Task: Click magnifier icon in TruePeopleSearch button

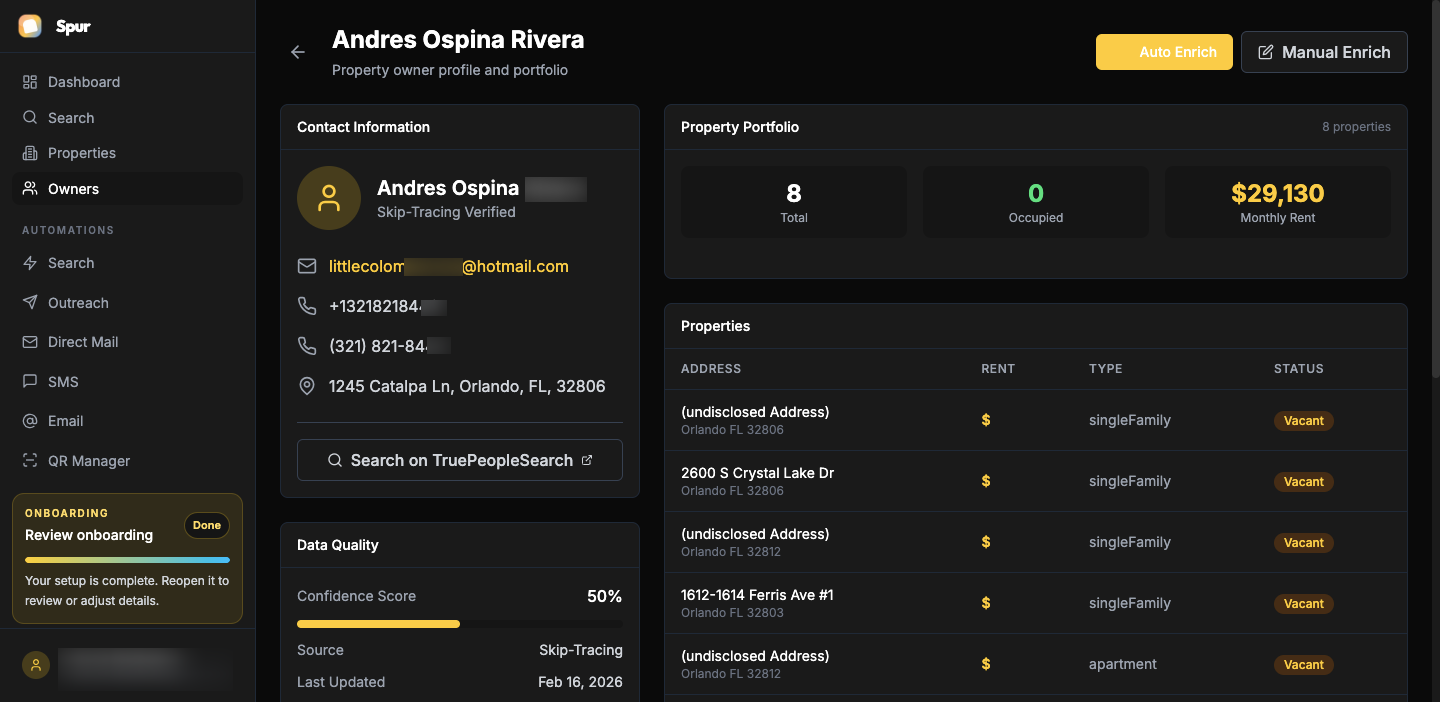Action: tap(336, 460)
